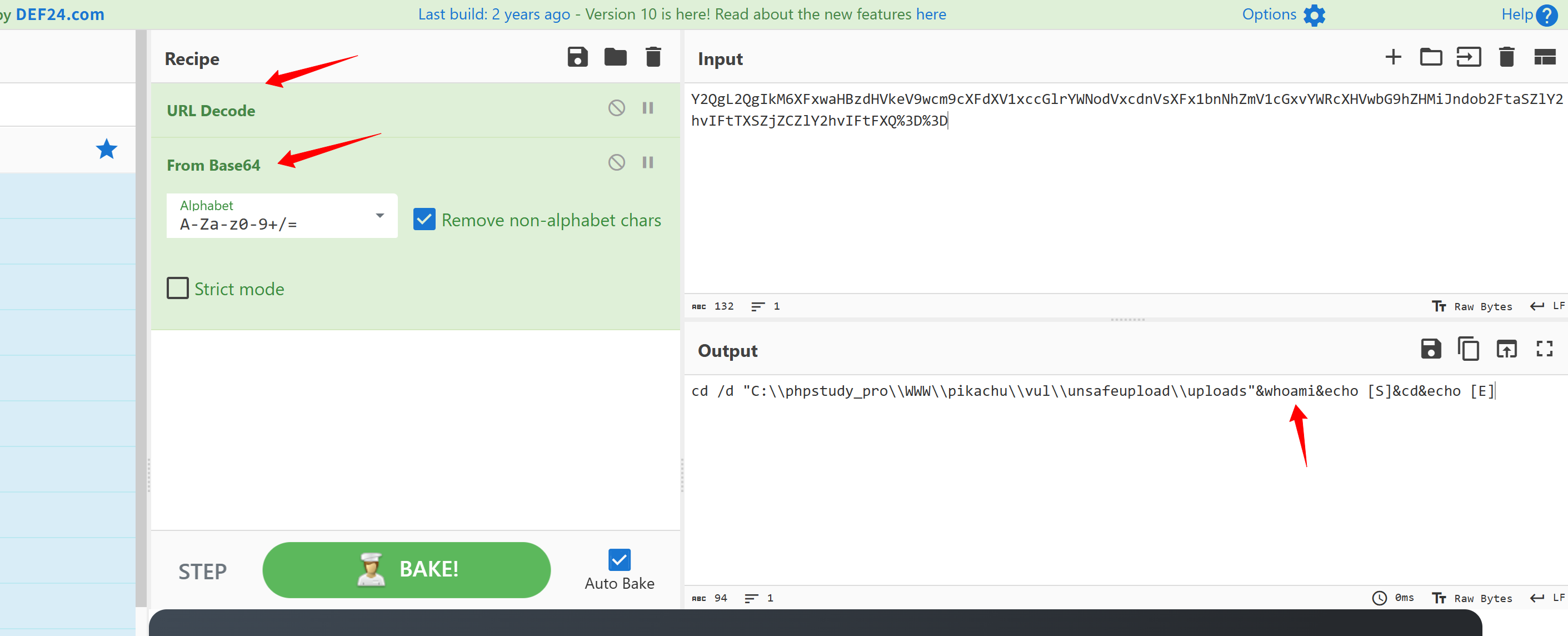Viewport: 1568px width, 636px height.
Task: Open the Alphabet dropdown
Action: tap(380, 216)
